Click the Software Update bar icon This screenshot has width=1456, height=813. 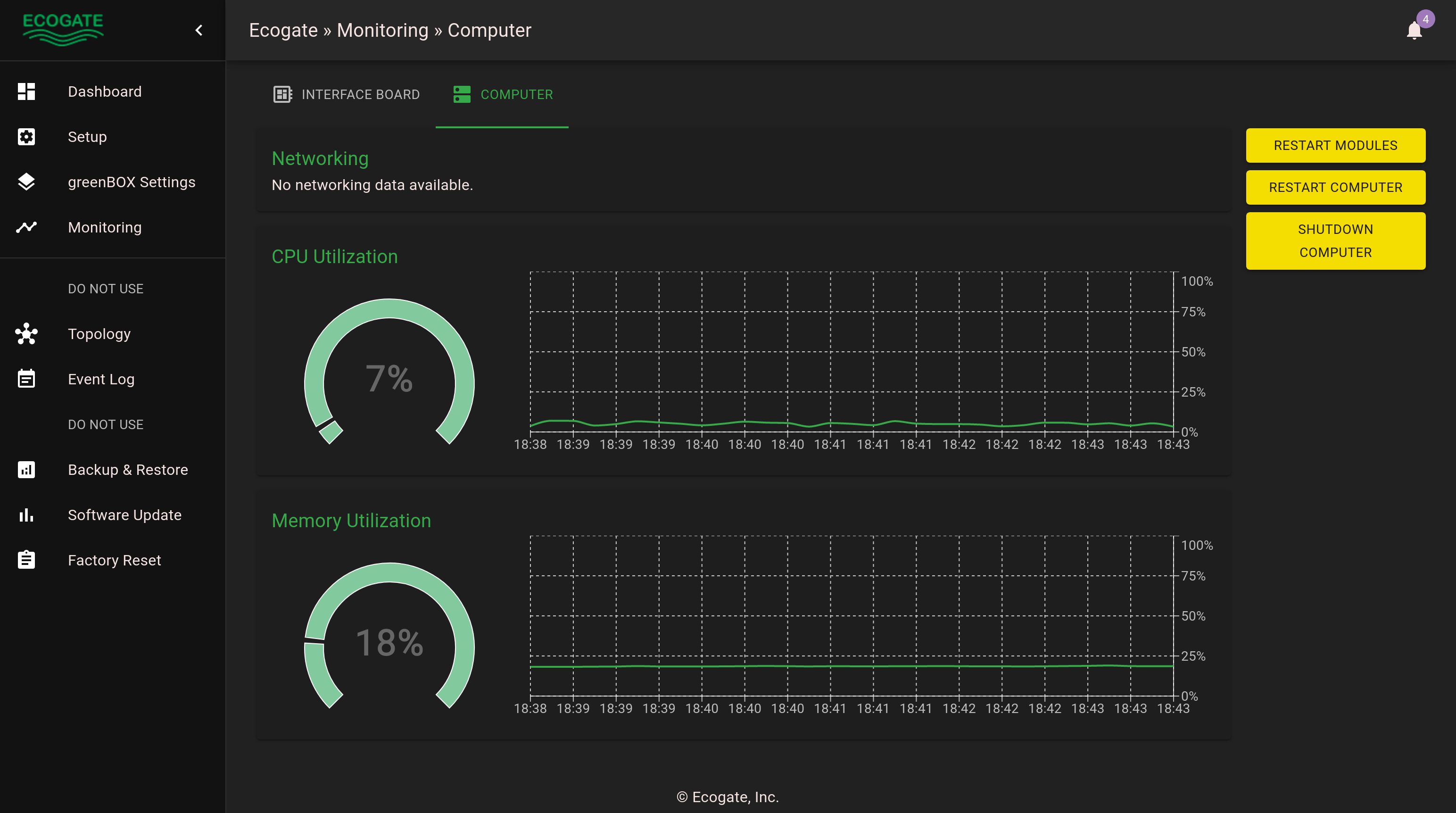(26, 514)
